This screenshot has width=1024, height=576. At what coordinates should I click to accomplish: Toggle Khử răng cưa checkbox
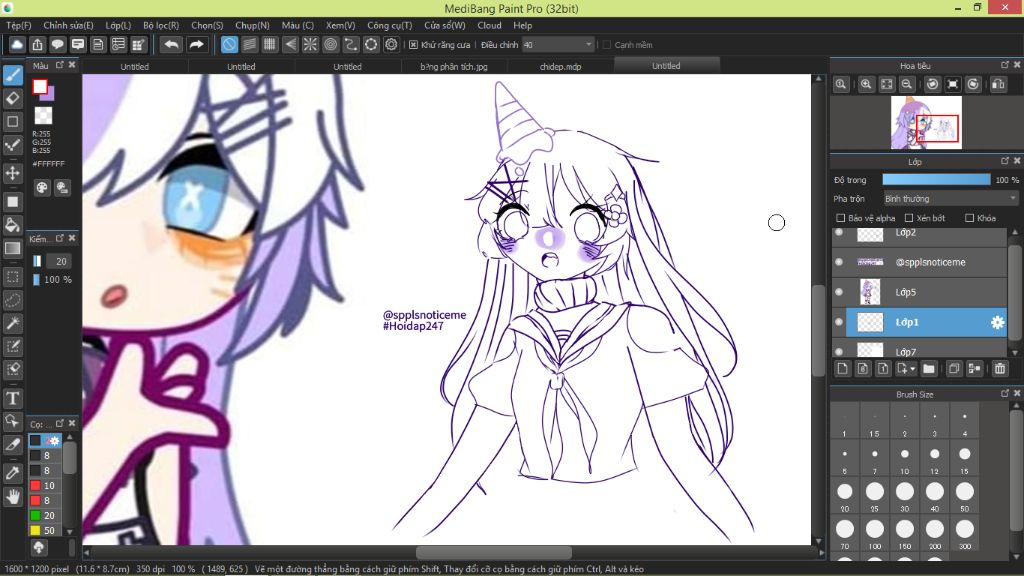[413, 45]
